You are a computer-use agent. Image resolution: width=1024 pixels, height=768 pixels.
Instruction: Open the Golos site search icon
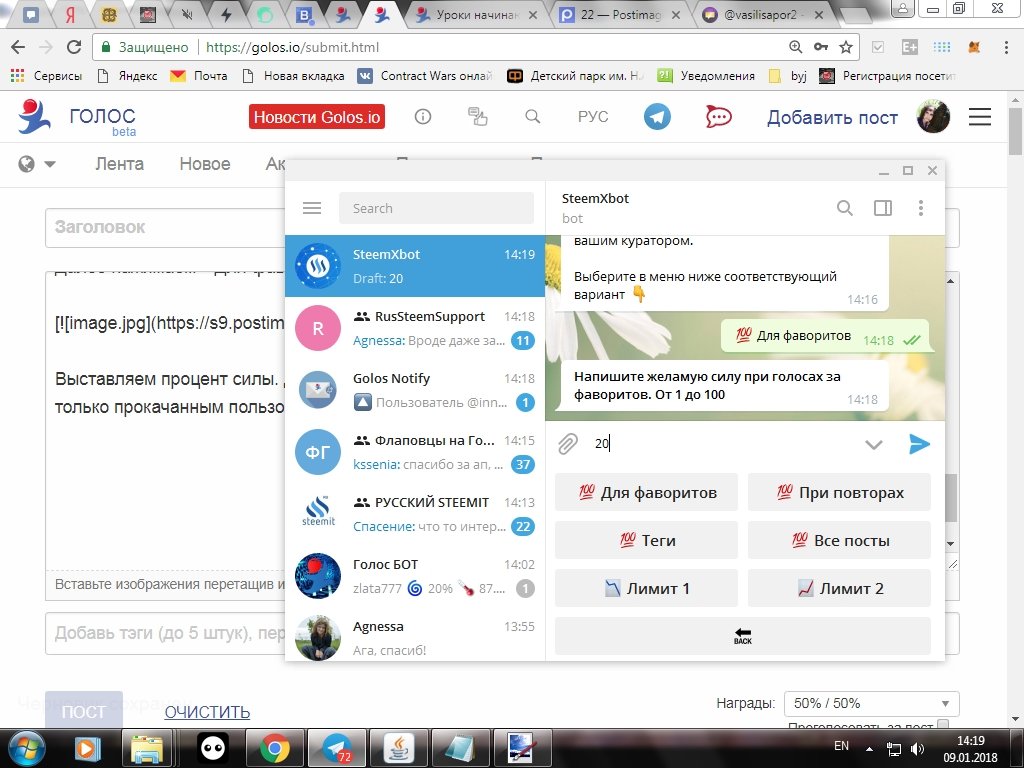click(533, 117)
